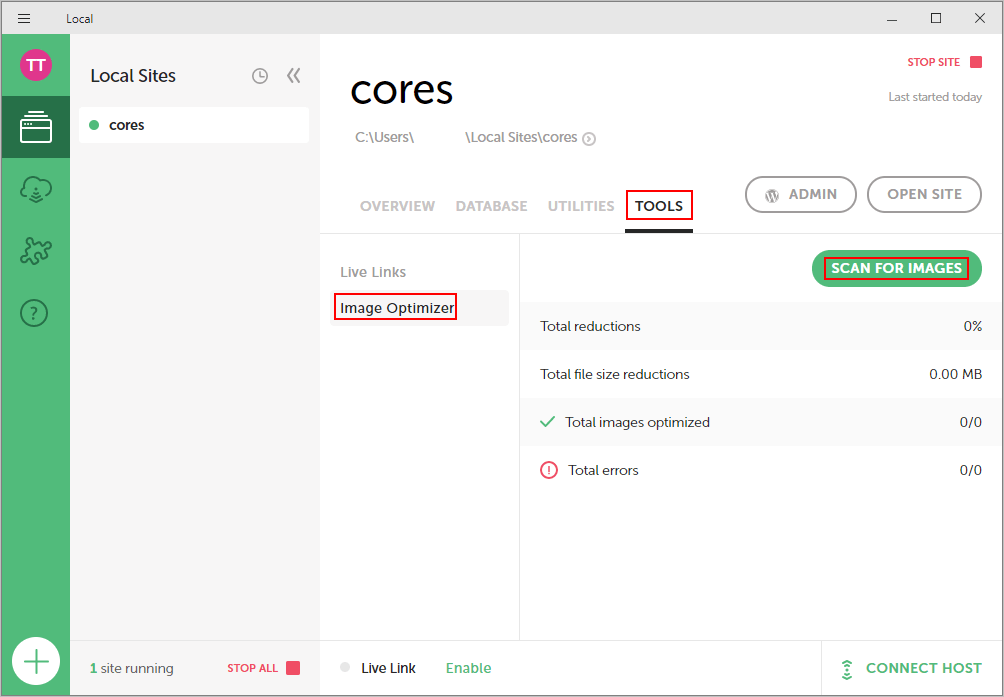Image resolution: width=1004 pixels, height=697 pixels.
Task: Click the Live Link status dot
Action: coord(345,668)
